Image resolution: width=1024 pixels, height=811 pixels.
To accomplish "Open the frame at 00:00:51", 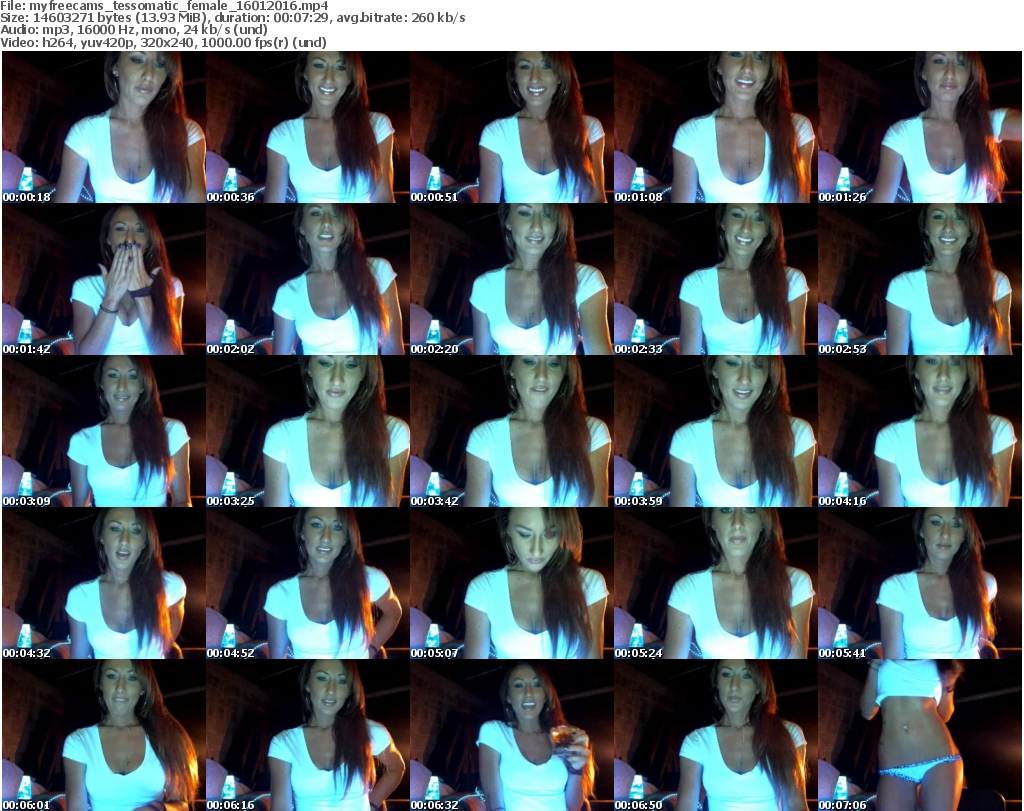I will coord(511,127).
